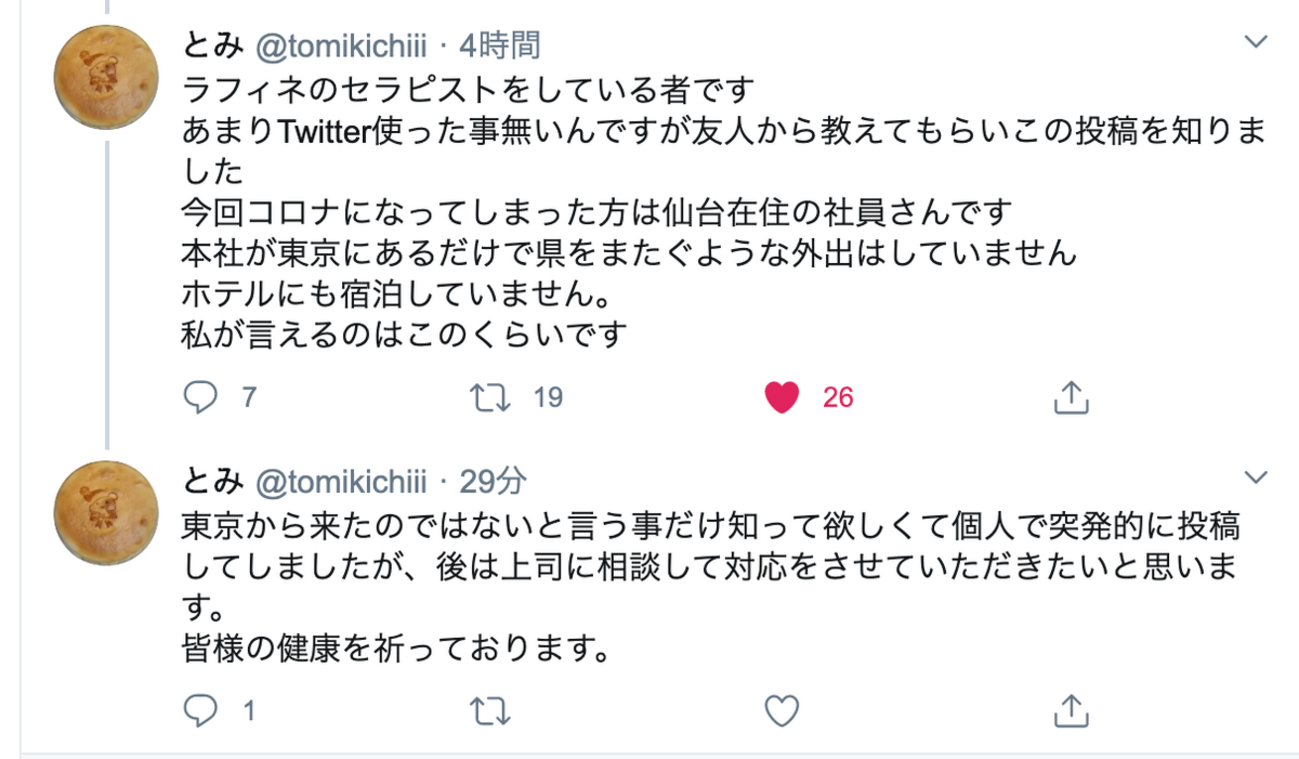The width and height of the screenshot is (1299, 759).
Task: Like the second tweet
Action: [x=782, y=711]
